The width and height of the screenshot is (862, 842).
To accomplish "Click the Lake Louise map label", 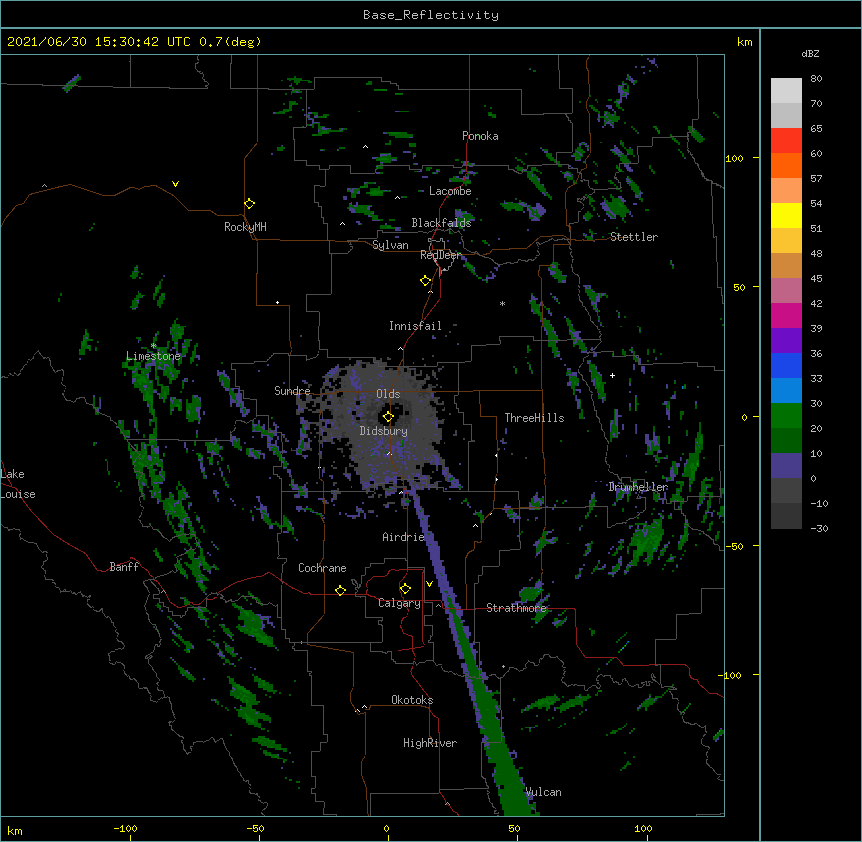I will (x=18, y=484).
